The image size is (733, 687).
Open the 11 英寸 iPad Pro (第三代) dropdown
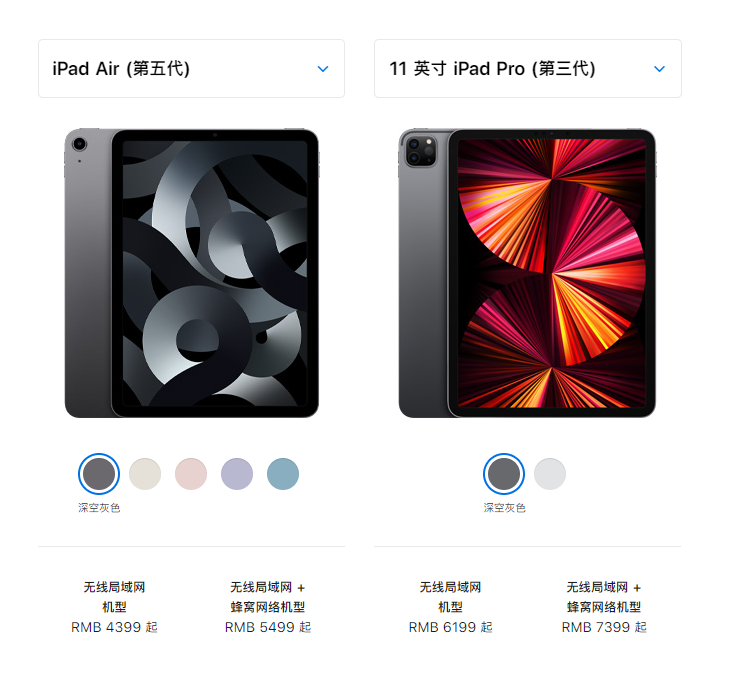(528, 69)
